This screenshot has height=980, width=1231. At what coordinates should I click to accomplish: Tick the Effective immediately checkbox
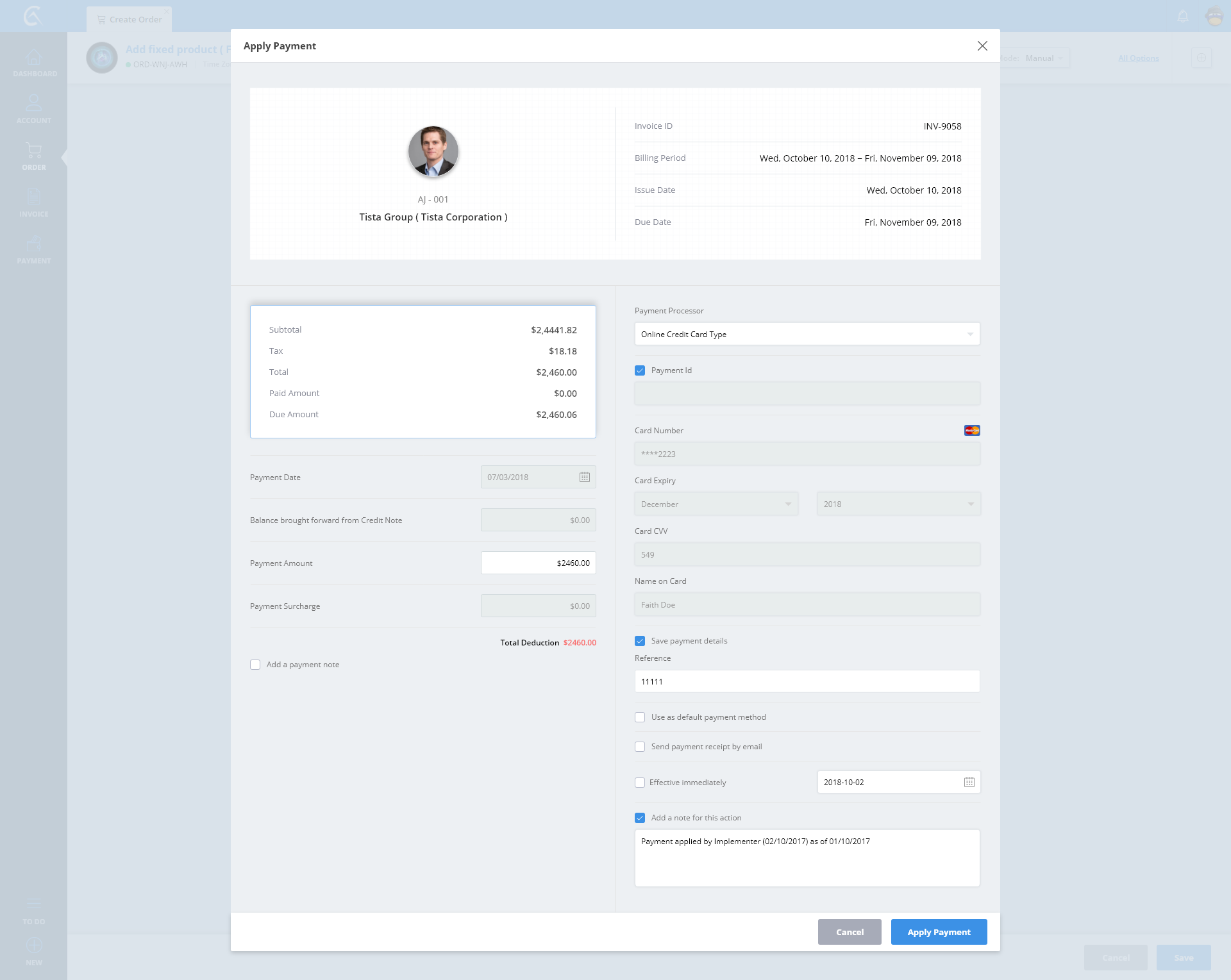[640, 783]
